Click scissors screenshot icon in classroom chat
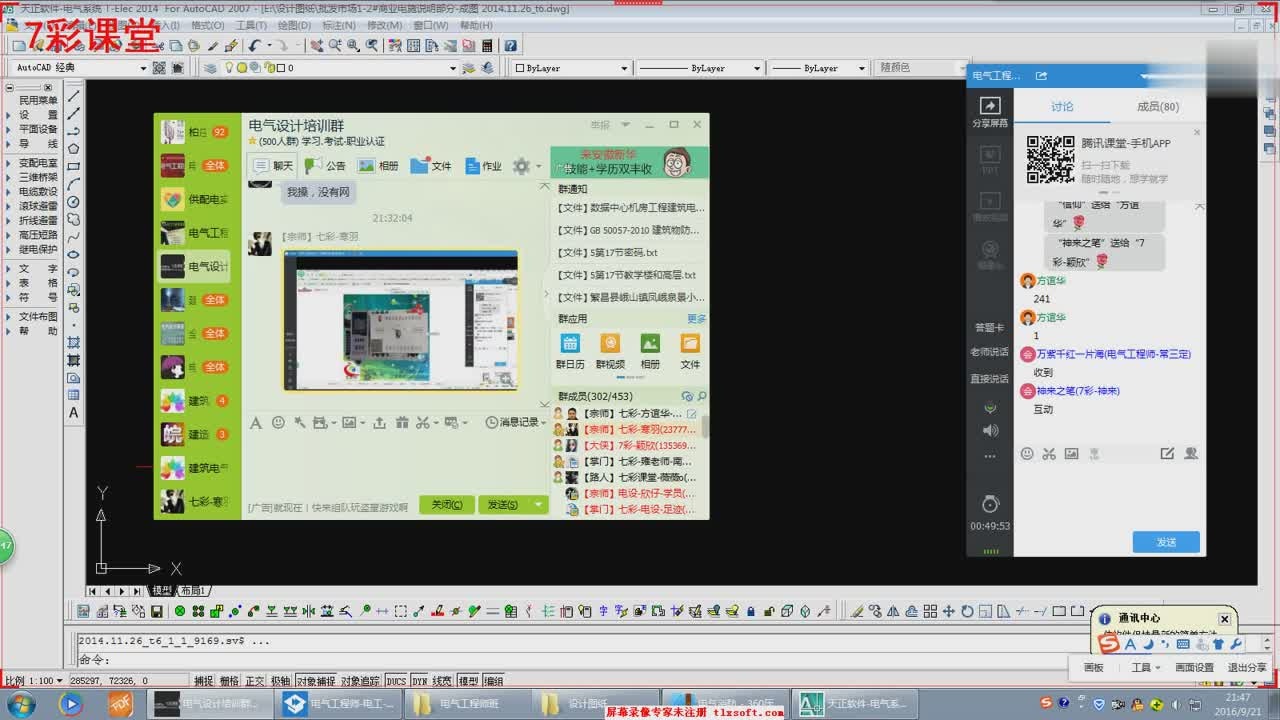The height and width of the screenshot is (720, 1280). (x=1049, y=454)
